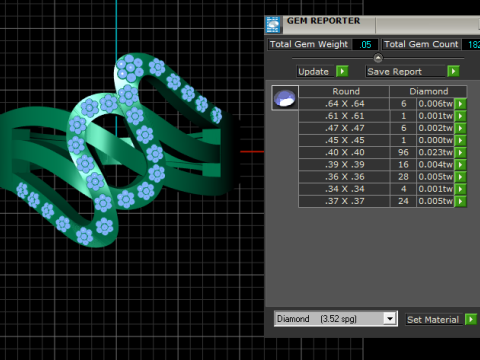The height and width of the screenshot is (360, 480).
Task: Click the Total Gem Count value field
Action: click(471, 44)
